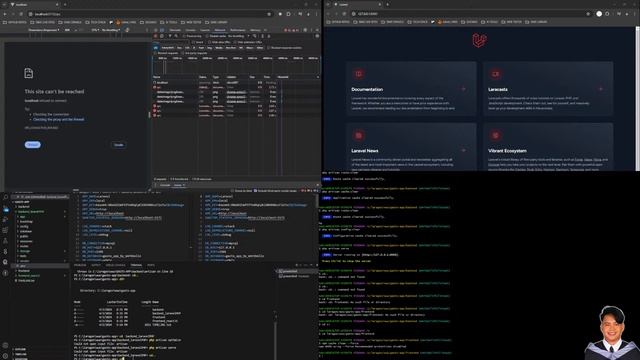Click back arrow in localhost browser window

[x=5, y=14]
